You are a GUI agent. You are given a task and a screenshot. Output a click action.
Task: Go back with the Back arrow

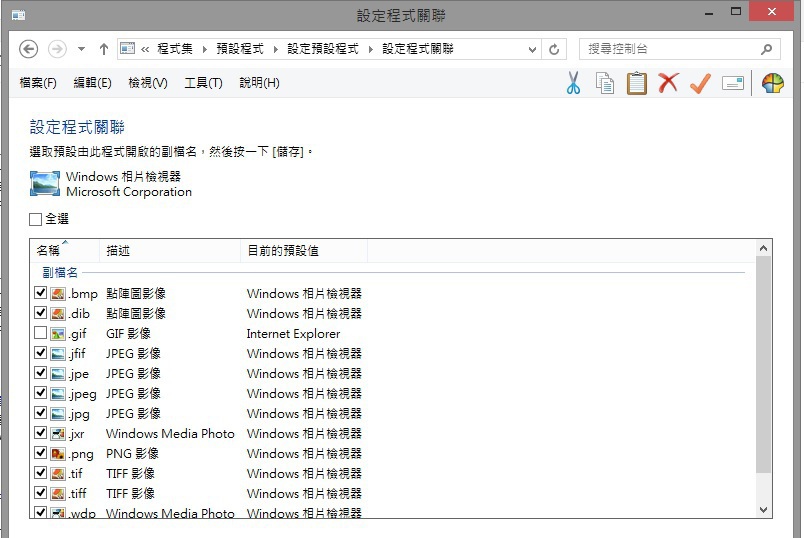(29, 49)
